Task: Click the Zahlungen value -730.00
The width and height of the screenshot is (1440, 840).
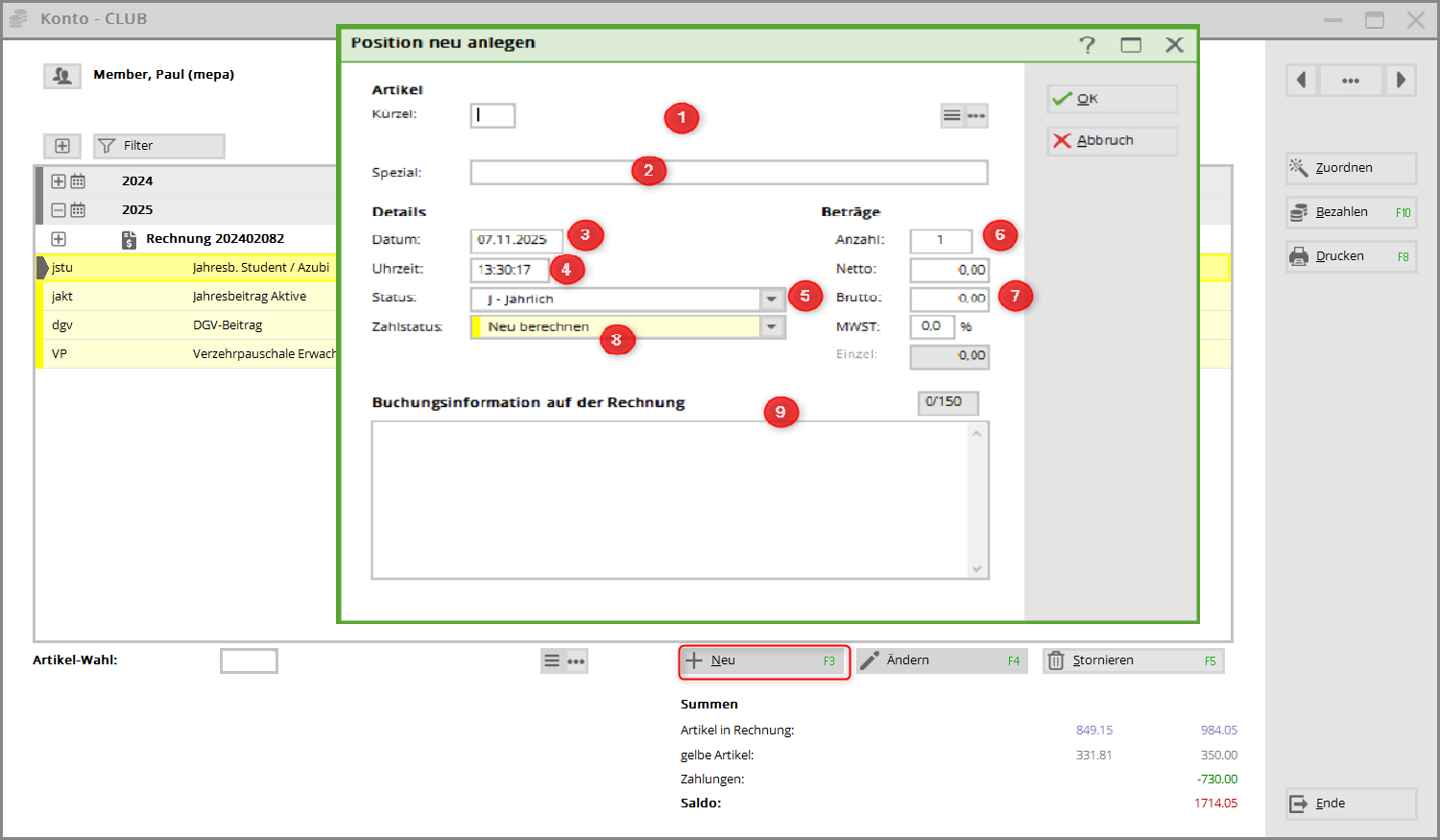Action: [1217, 780]
